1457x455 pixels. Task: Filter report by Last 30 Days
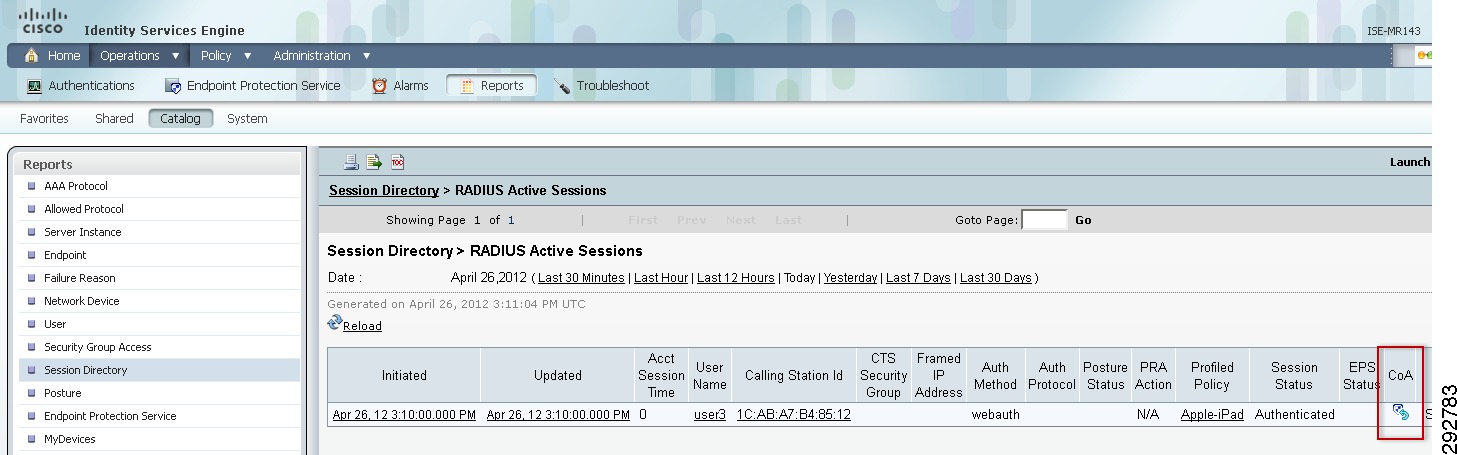click(995, 278)
